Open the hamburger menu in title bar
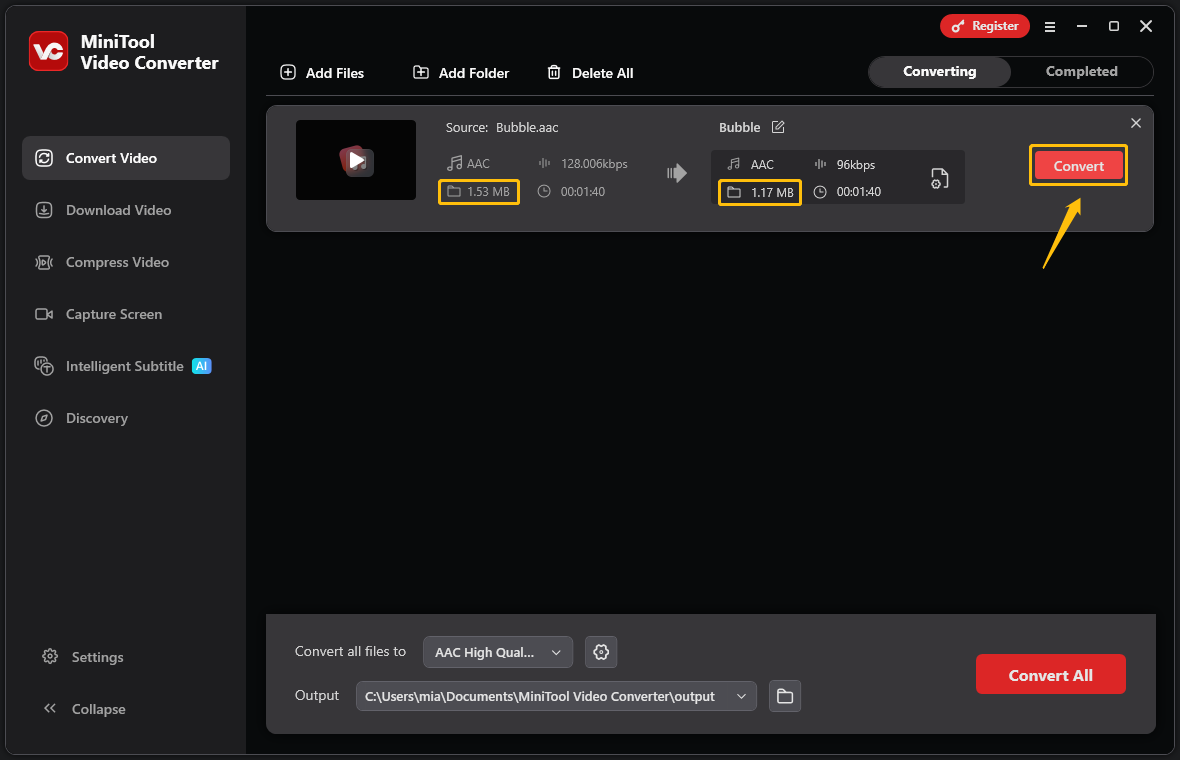The width and height of the screenshot is (1180, 760). 1050,26
